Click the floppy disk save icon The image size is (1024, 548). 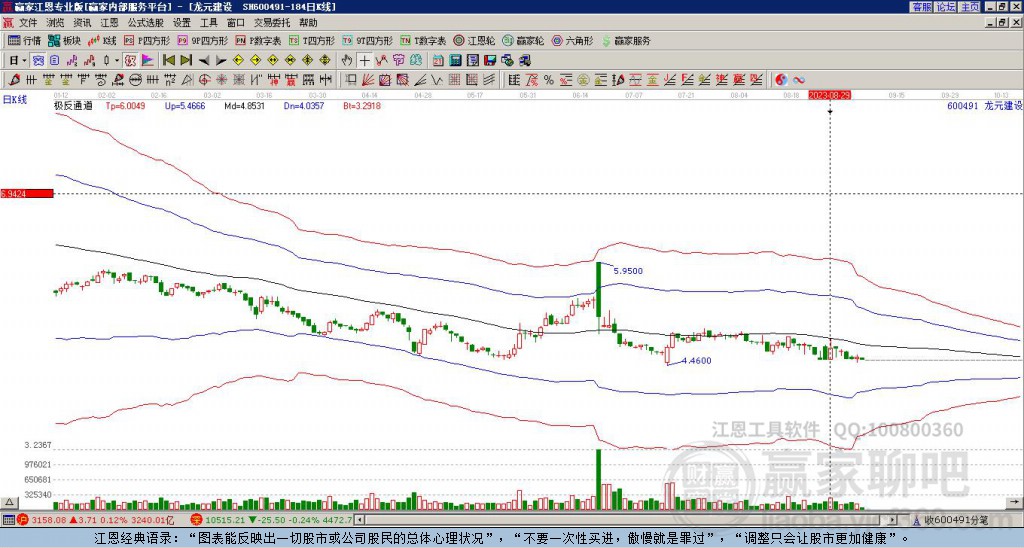pyautogui.click(x=490, y=61)
